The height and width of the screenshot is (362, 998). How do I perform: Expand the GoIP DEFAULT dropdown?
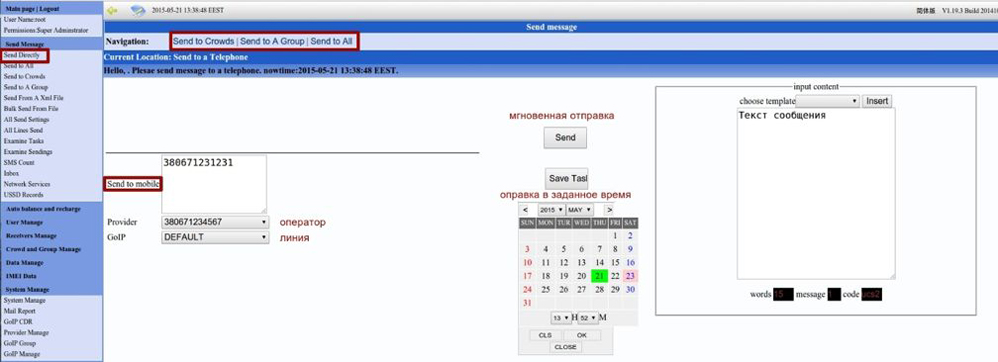tap(215, 237)
